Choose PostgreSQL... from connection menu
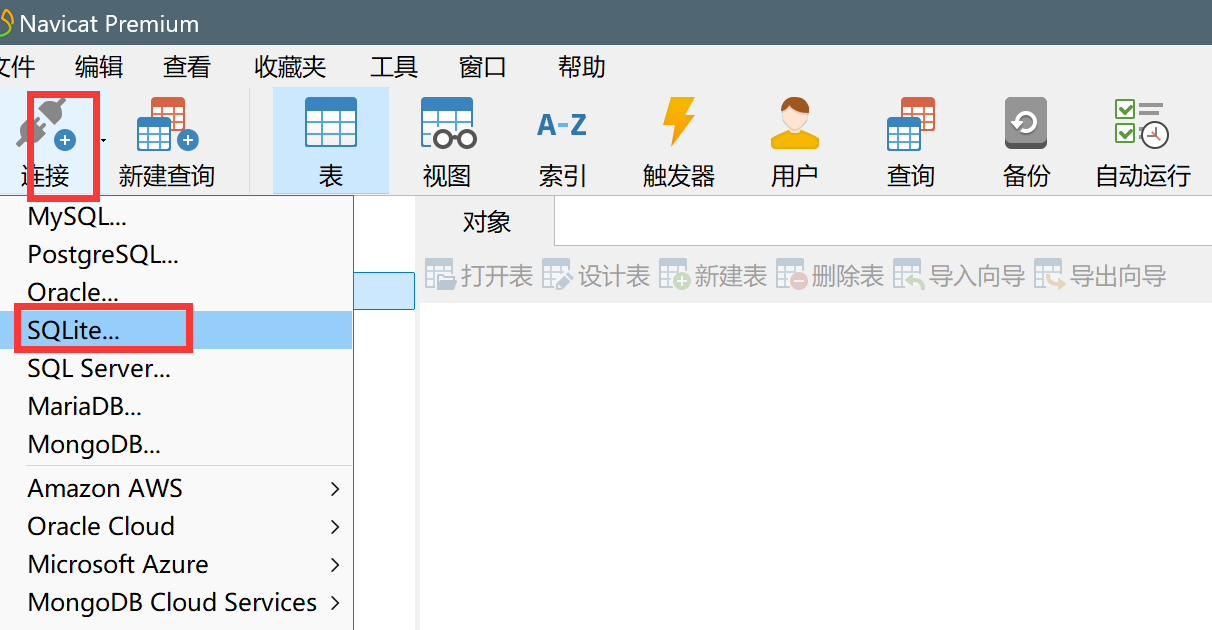This screenshot has width=1212, height=630. (x=178, y=254)
